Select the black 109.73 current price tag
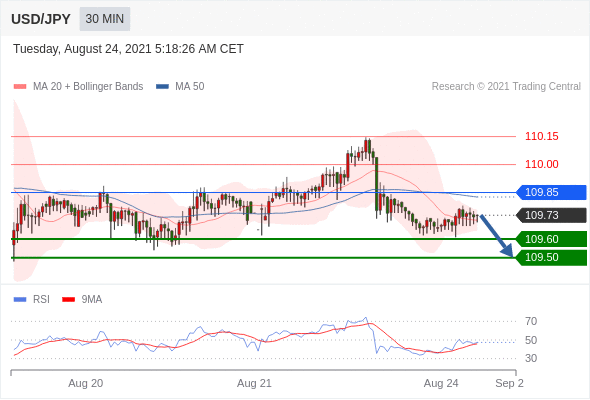 click(551, 215)
